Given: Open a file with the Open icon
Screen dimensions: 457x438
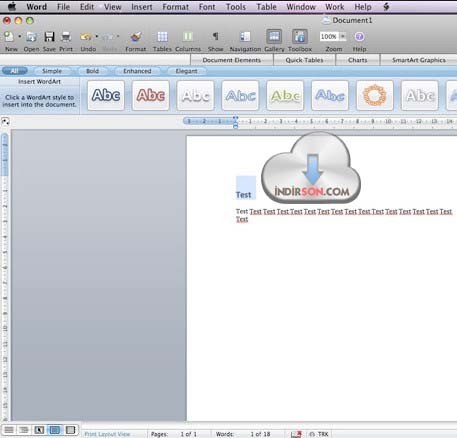Looking at the screenshot, I should click(31, 37).
